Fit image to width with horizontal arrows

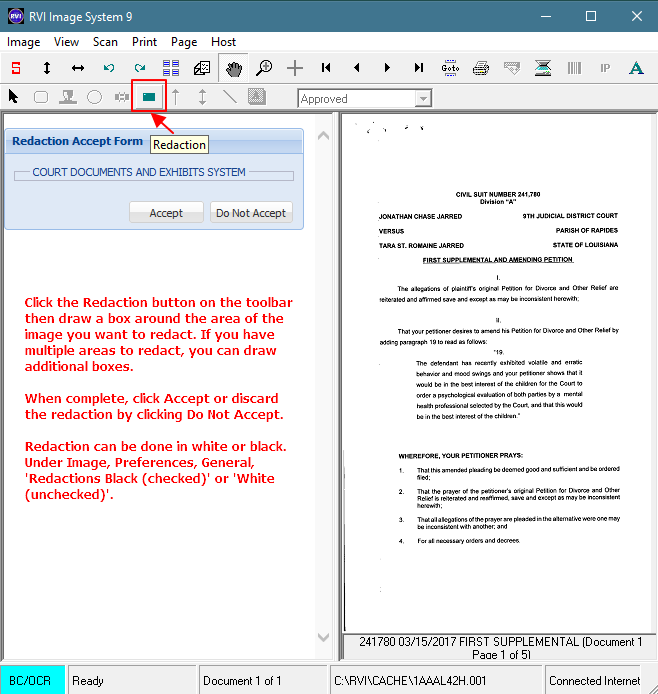78,68
